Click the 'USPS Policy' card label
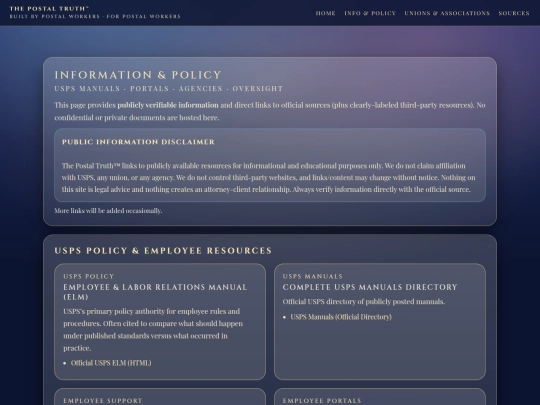 pos(89,276)
